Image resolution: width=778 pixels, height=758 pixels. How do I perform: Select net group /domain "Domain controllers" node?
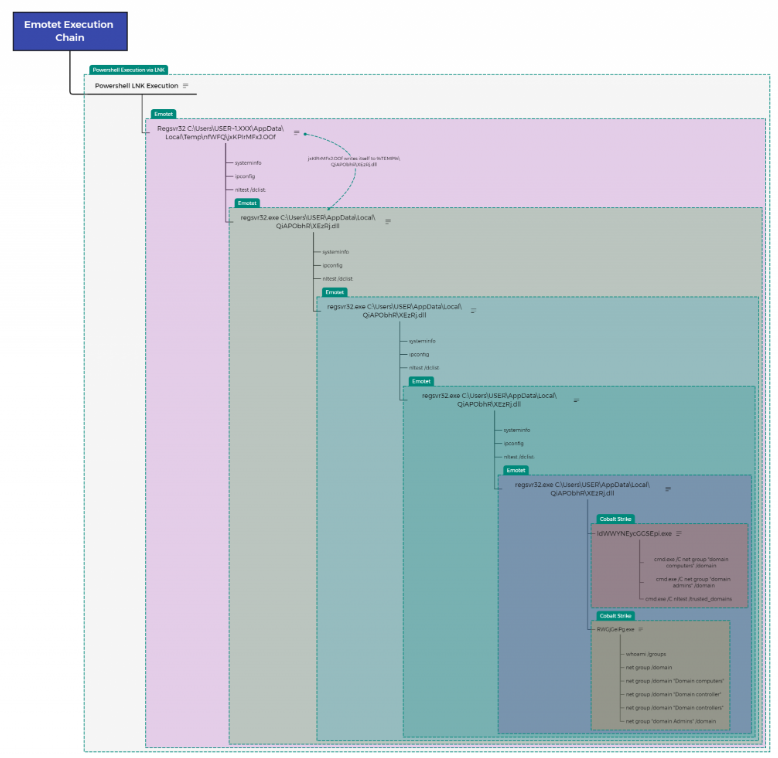[675, 708]
